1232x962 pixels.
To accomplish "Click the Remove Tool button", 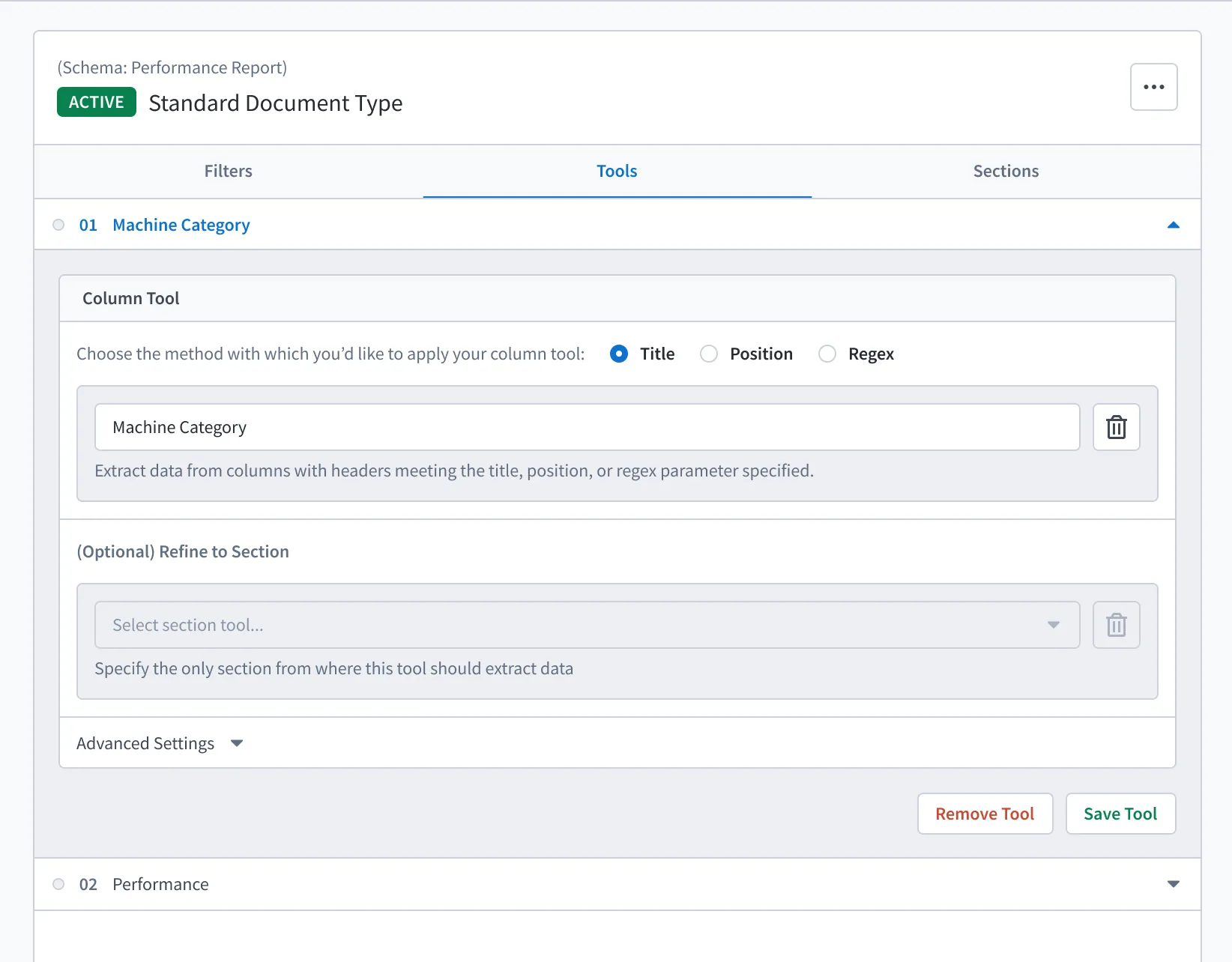I will click(x=985, y=814).
